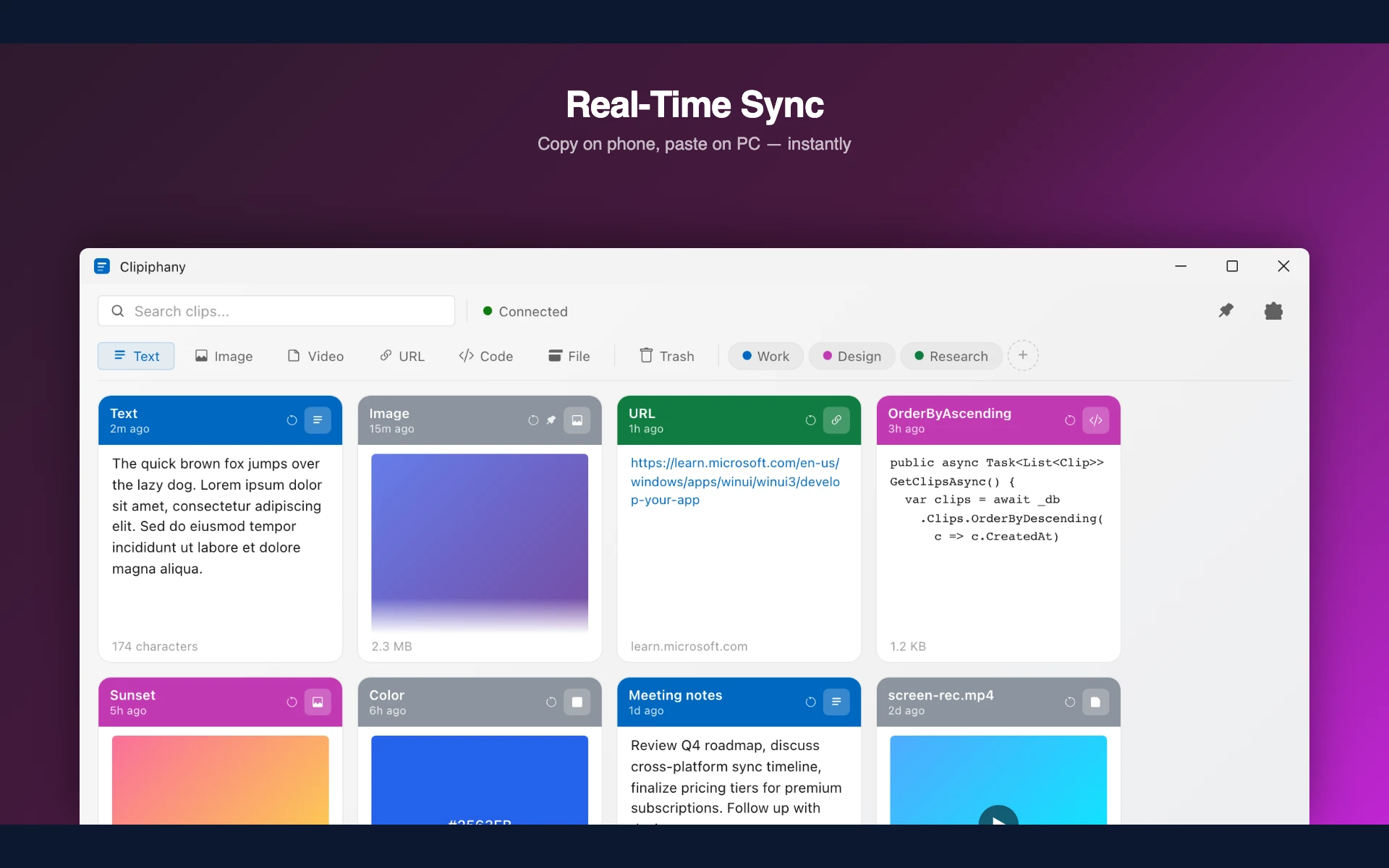Click the code snippet in OrderByAscending card
The image size is (1389, 868).
pyautogui.click(x=997, y=499)
